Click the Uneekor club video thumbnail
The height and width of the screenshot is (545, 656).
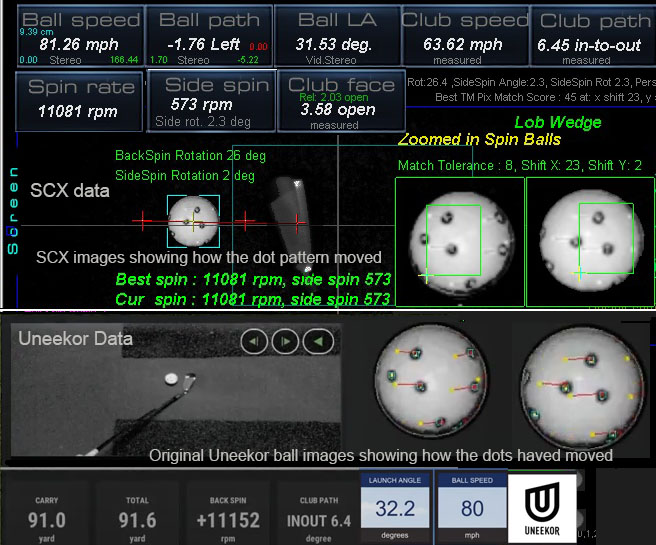[175, 390]
